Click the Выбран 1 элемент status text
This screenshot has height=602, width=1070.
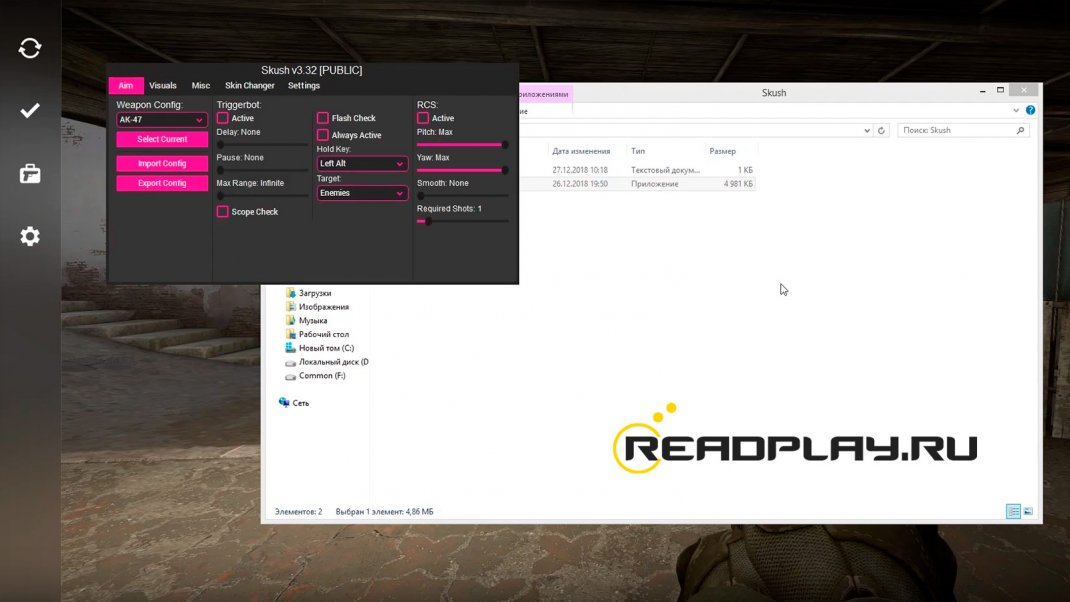coord(384,511)
